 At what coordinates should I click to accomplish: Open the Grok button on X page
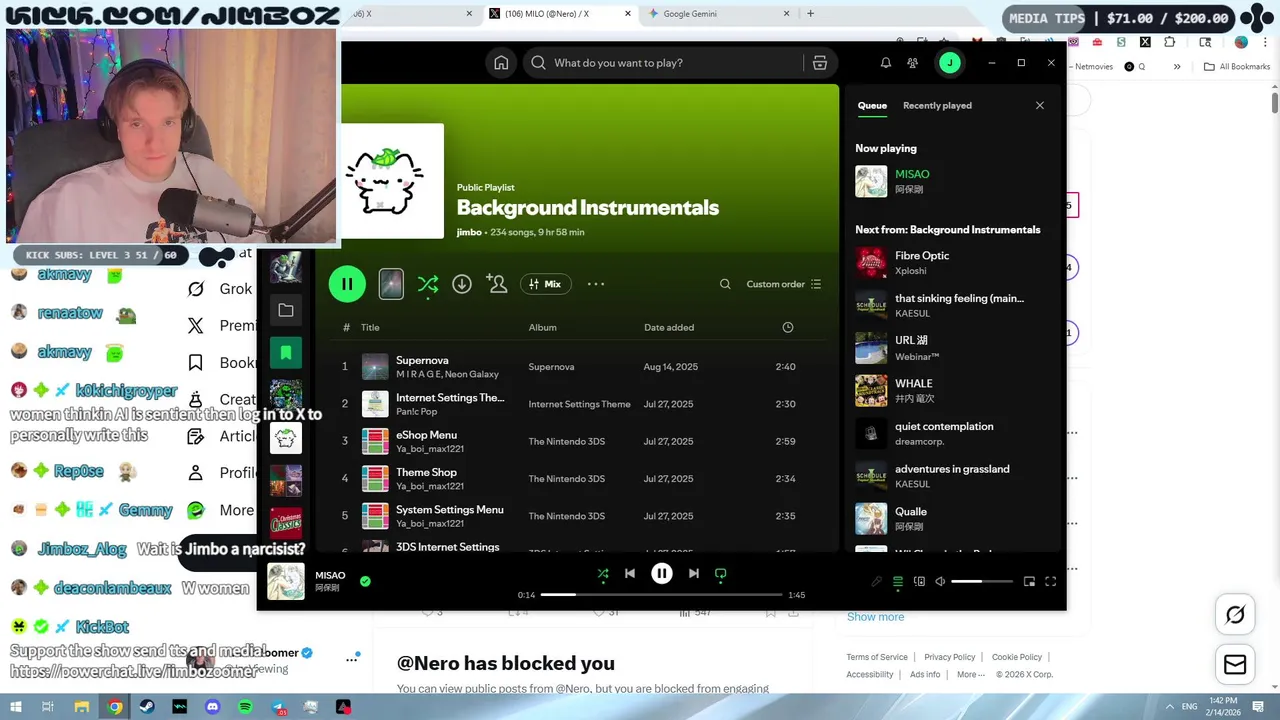(x=1235, y=615)
